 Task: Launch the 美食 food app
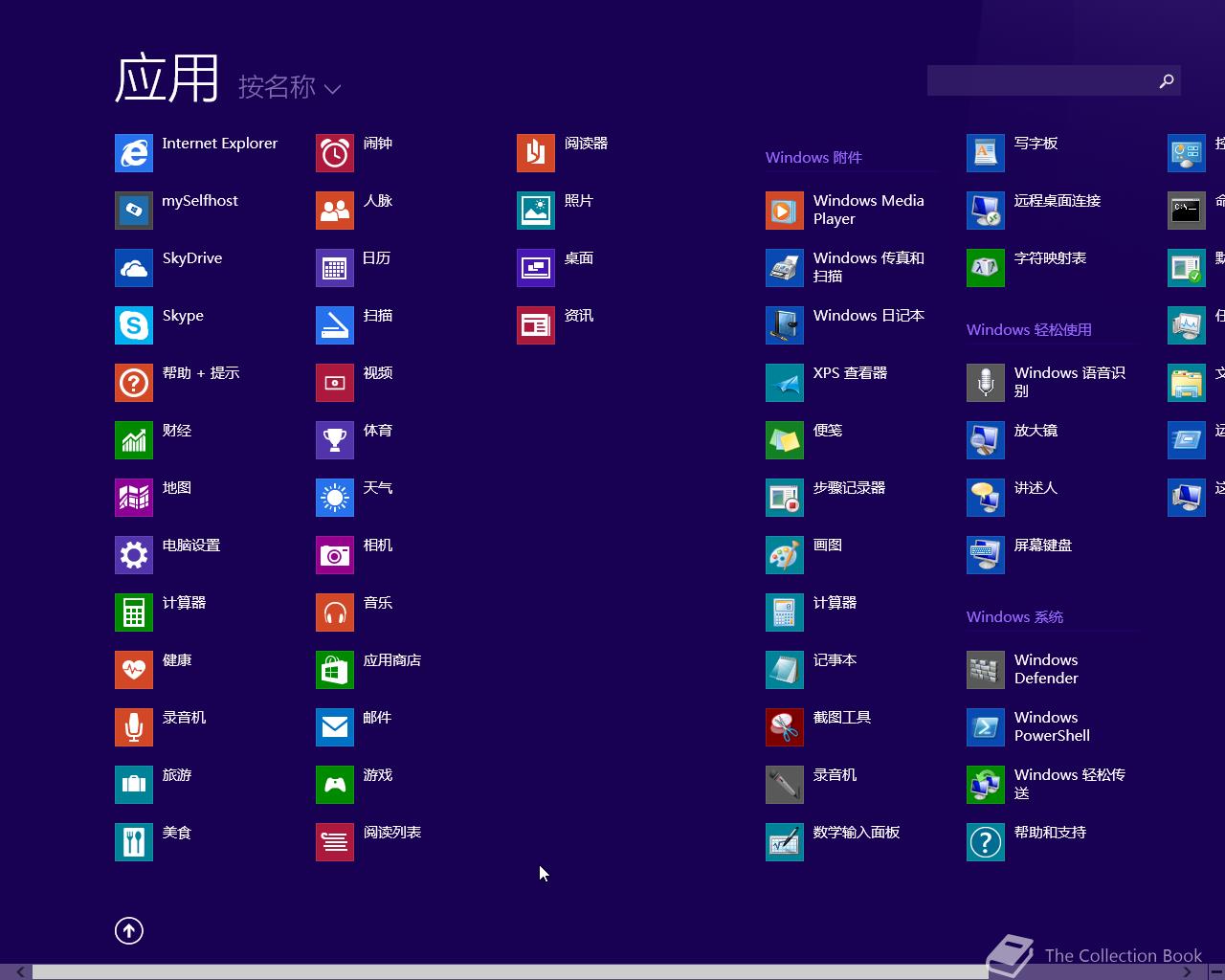click(x=134, y=842)
